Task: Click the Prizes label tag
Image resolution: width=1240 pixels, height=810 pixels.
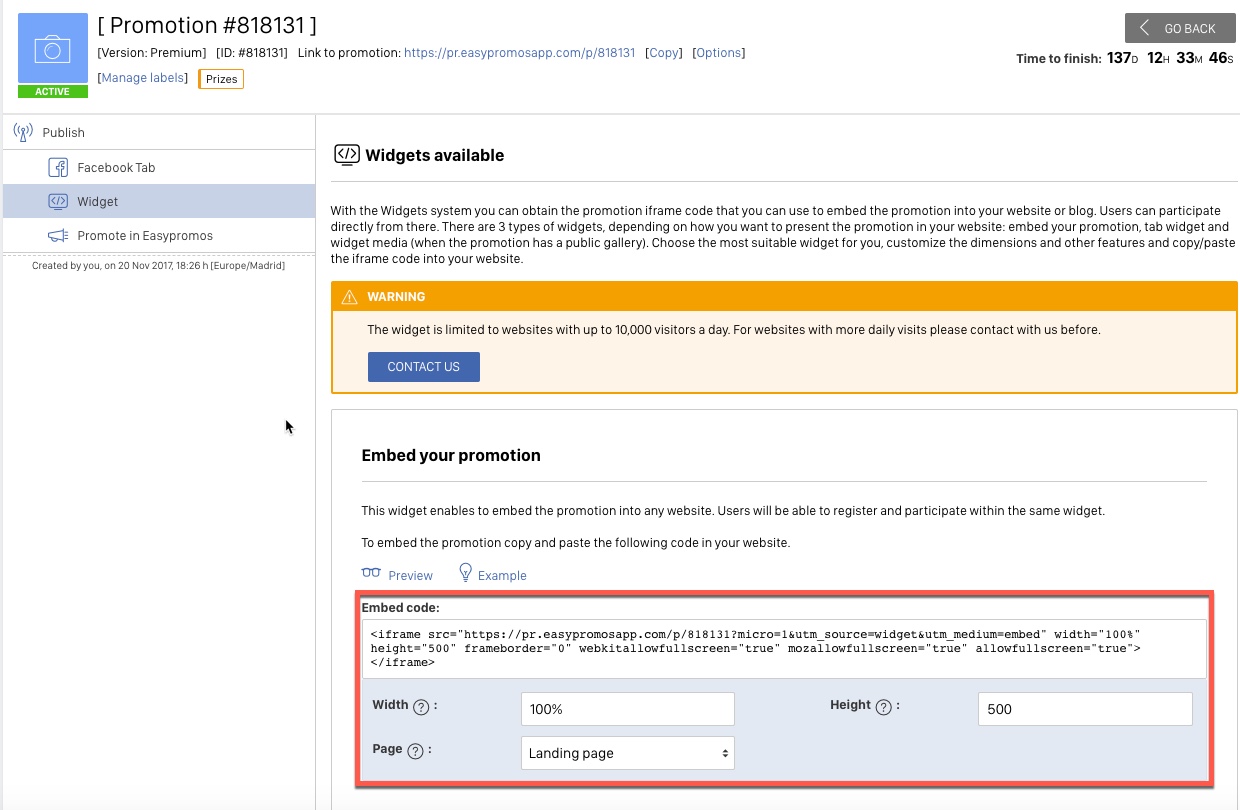Action: (x=221, y=79)
